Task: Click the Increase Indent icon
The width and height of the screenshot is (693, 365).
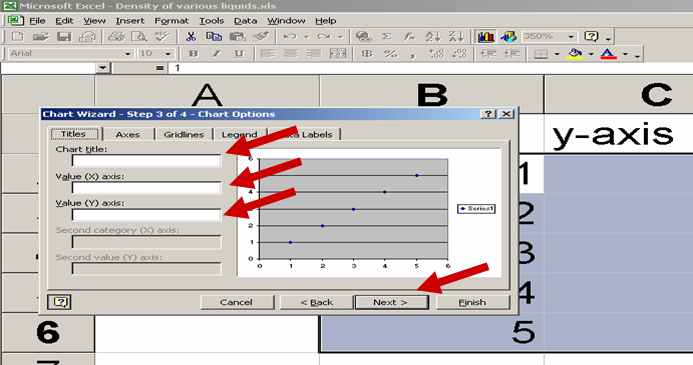Action: point(512,54)
